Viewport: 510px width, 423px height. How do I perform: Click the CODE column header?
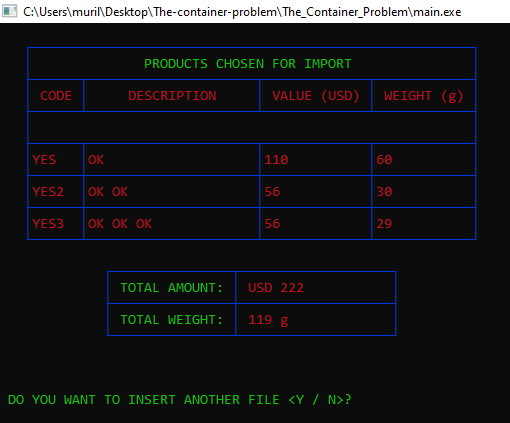pos(56,96)
